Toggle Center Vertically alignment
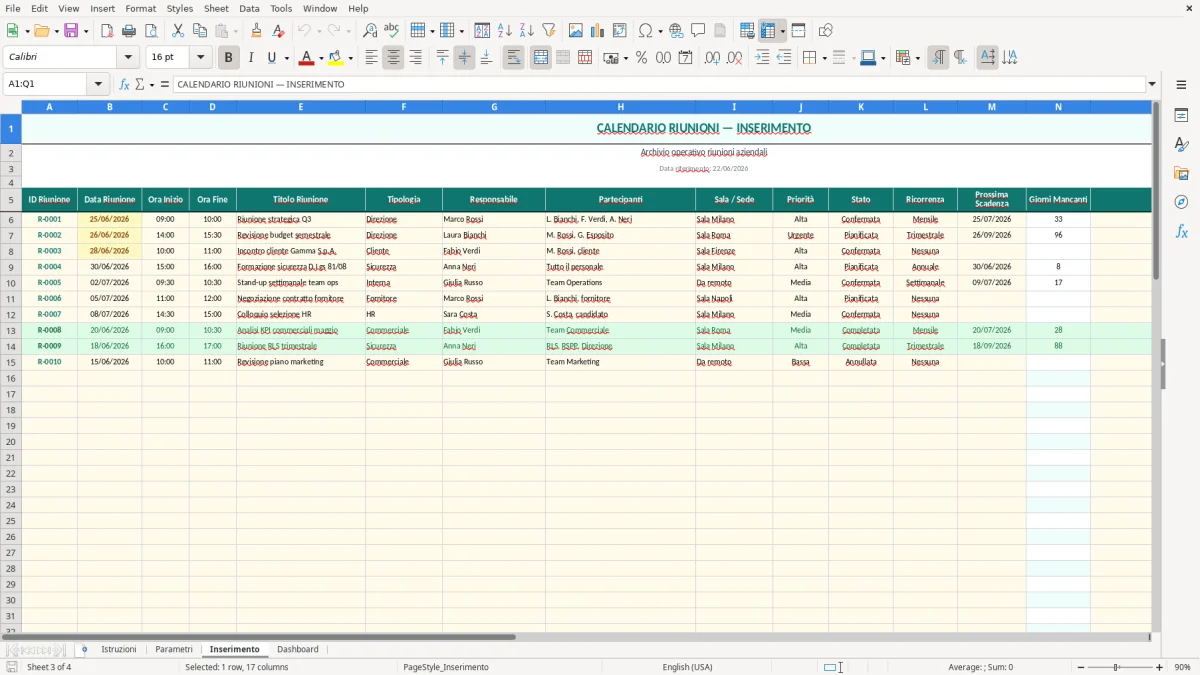This screenshot has width=1200, height=675. tap(464, 58)
